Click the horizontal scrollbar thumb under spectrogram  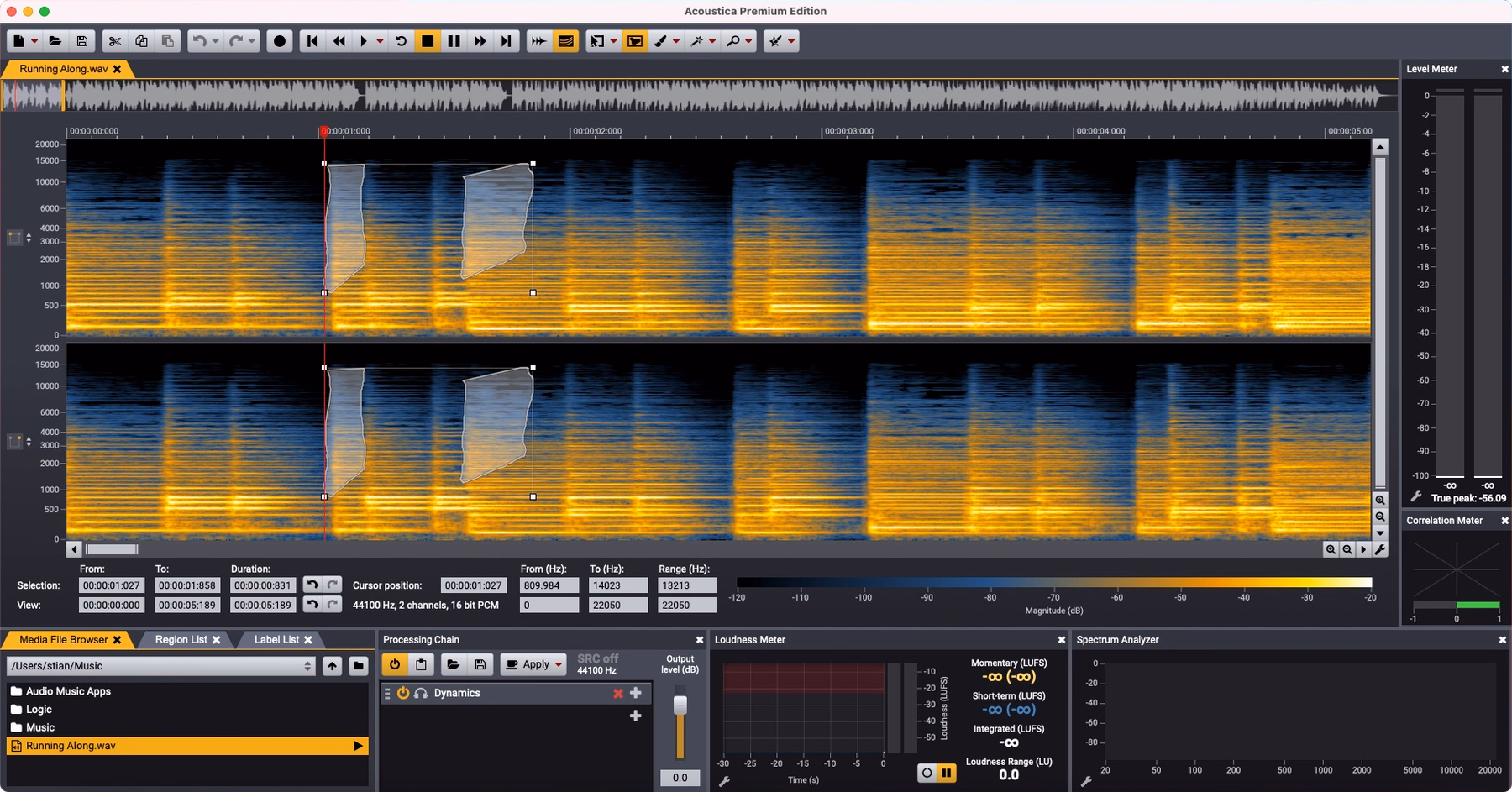tap(112, 549)
